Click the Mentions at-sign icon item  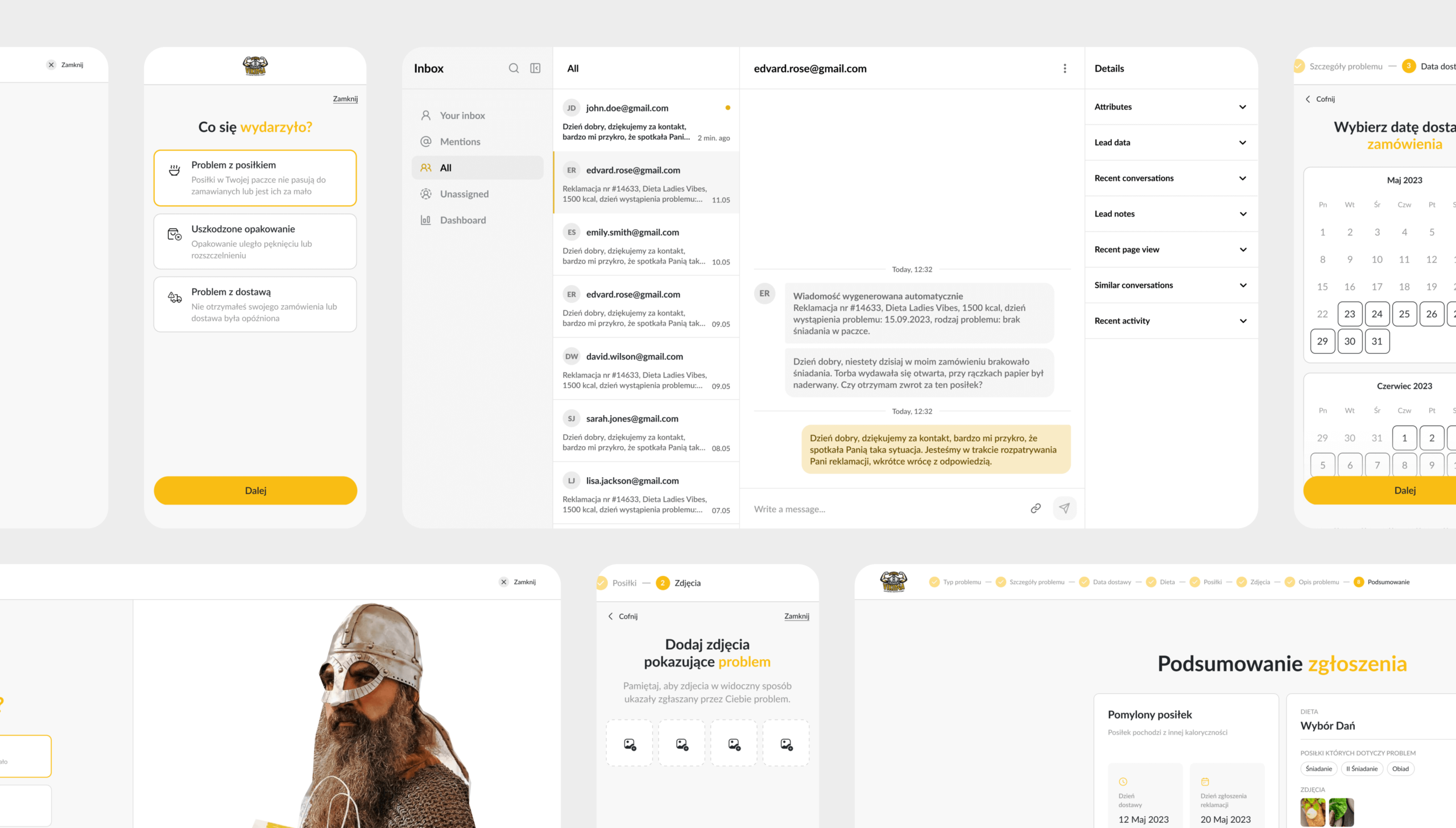(x=426, y=142)
